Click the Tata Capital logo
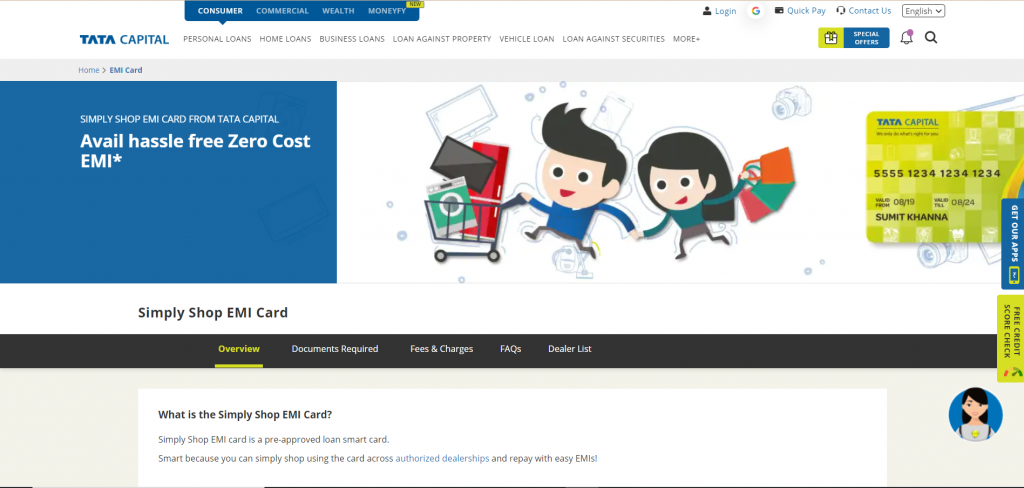This screenshot has height=488, width=1024. click(x=124, y=39)
